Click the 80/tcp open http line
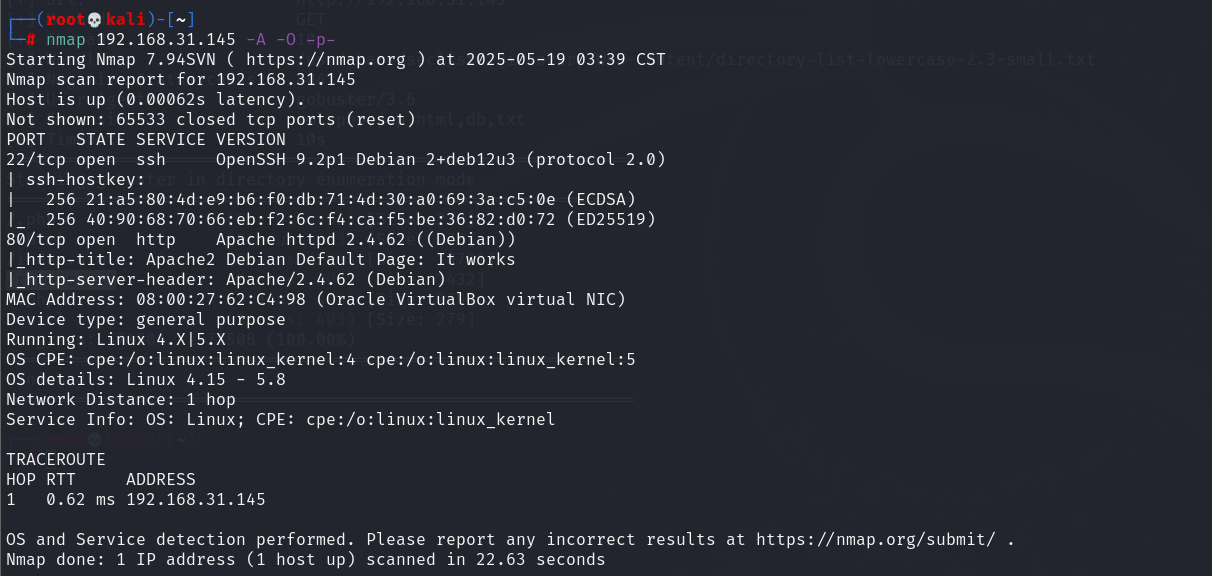Image resolution: width=1212 pixels, height=576 pixels. click(x=261, y=239)
